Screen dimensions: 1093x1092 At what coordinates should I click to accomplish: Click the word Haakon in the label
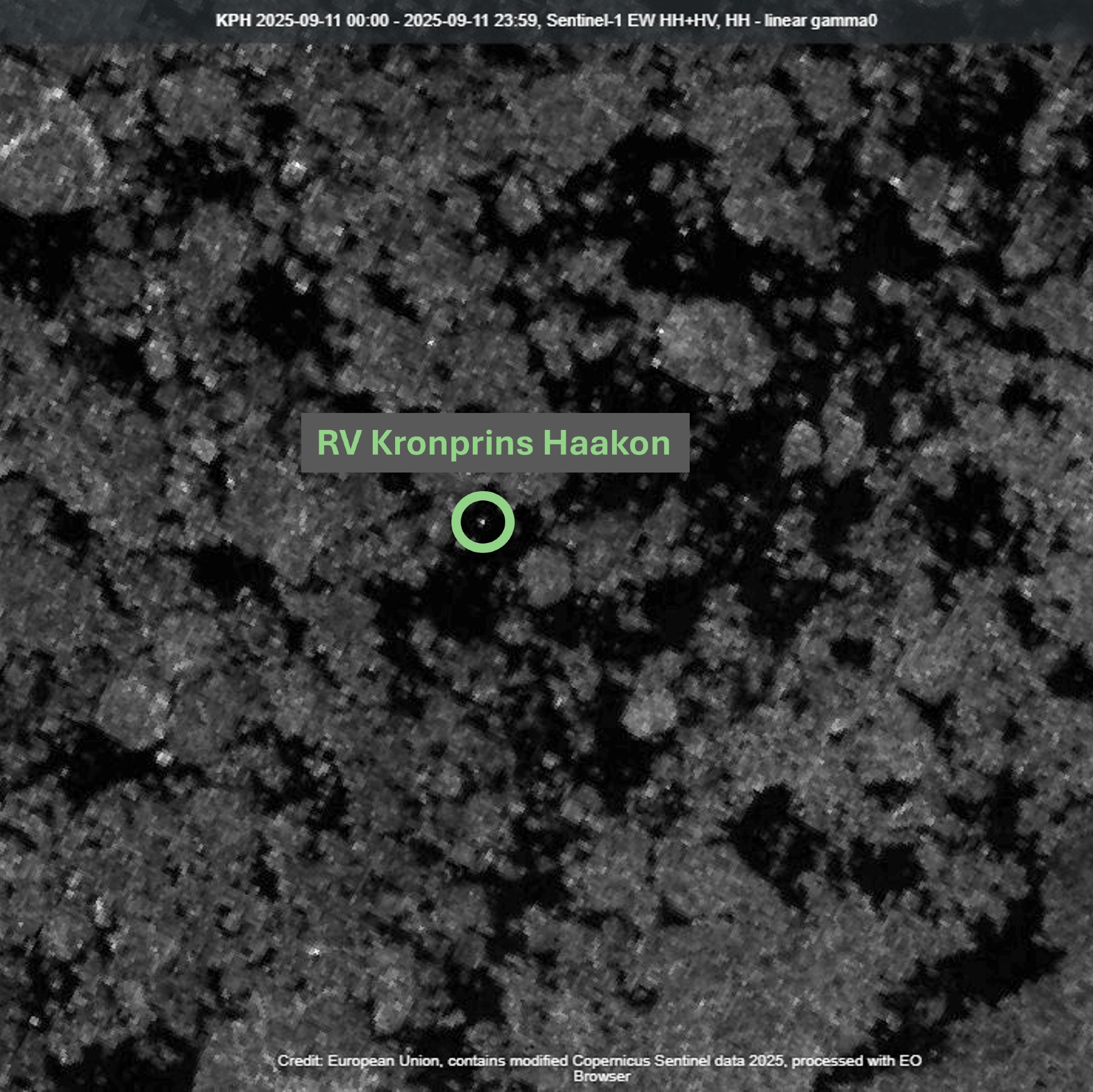(x=606, y=443)
